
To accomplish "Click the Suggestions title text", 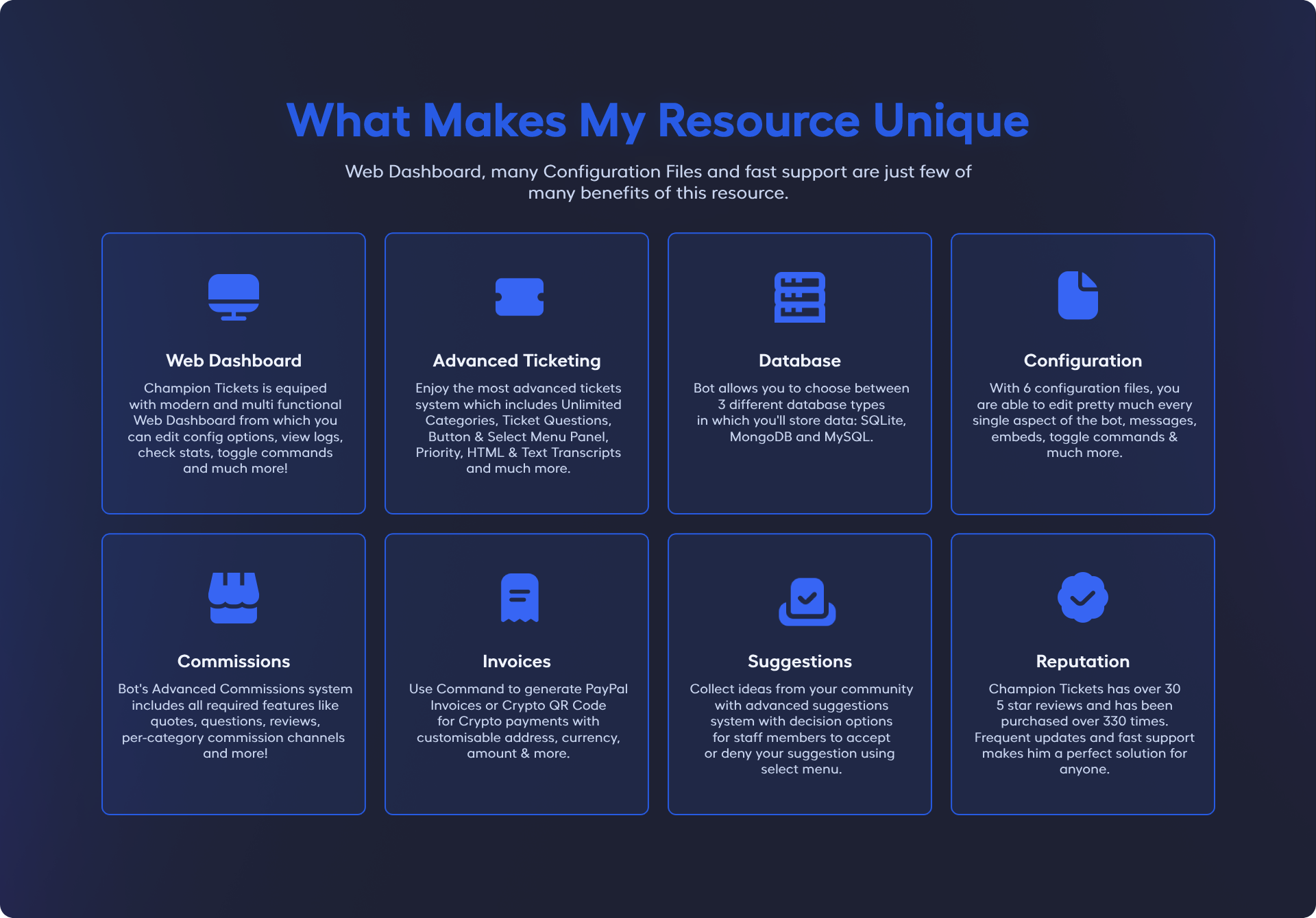I will [x=799, y=661].
